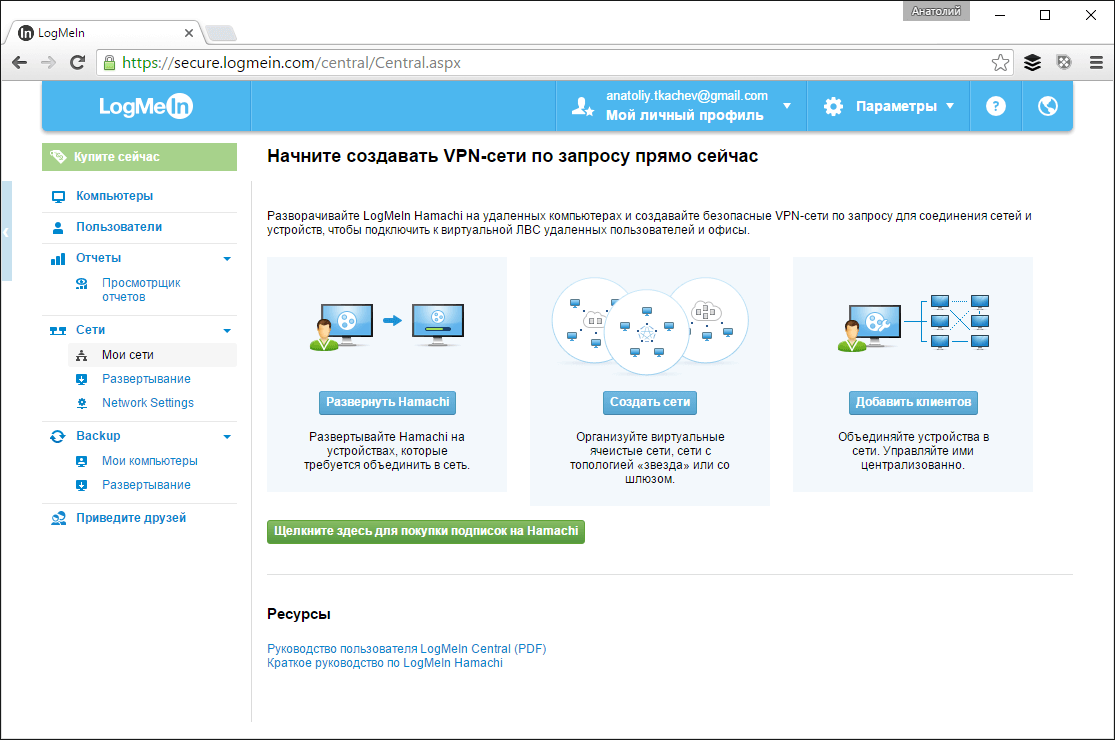
Task: Click the Сети network icon
Action: [x=58, y=331]
